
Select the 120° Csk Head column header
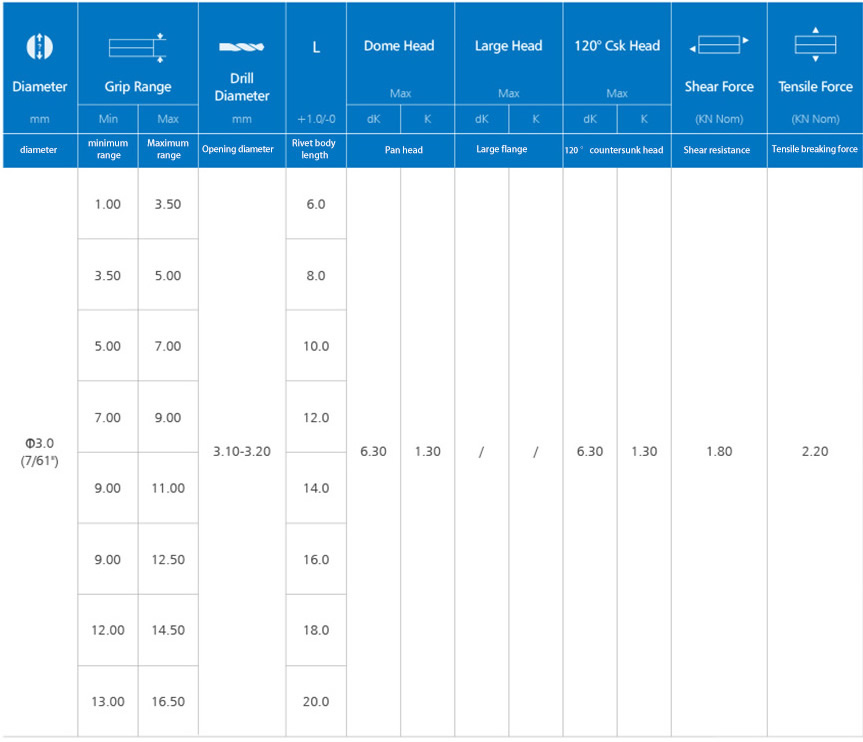pyautogui.click(x=617, y=46)
